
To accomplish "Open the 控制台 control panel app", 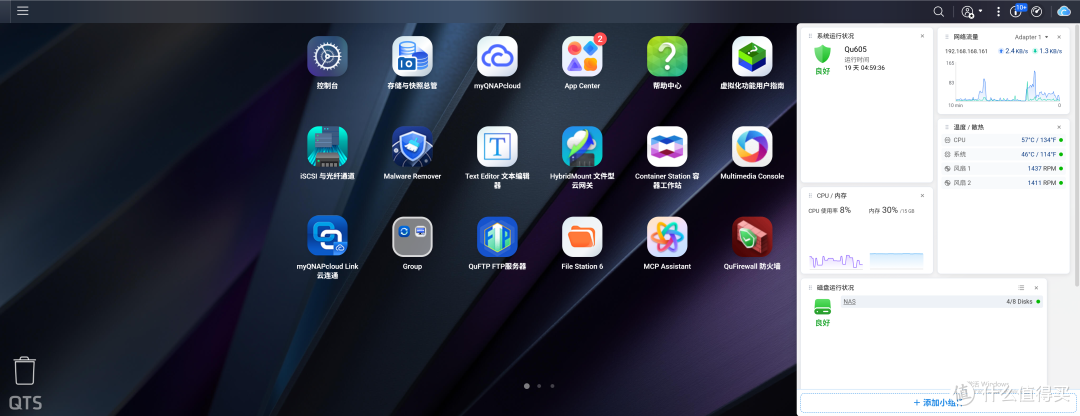I will (327, 56).
